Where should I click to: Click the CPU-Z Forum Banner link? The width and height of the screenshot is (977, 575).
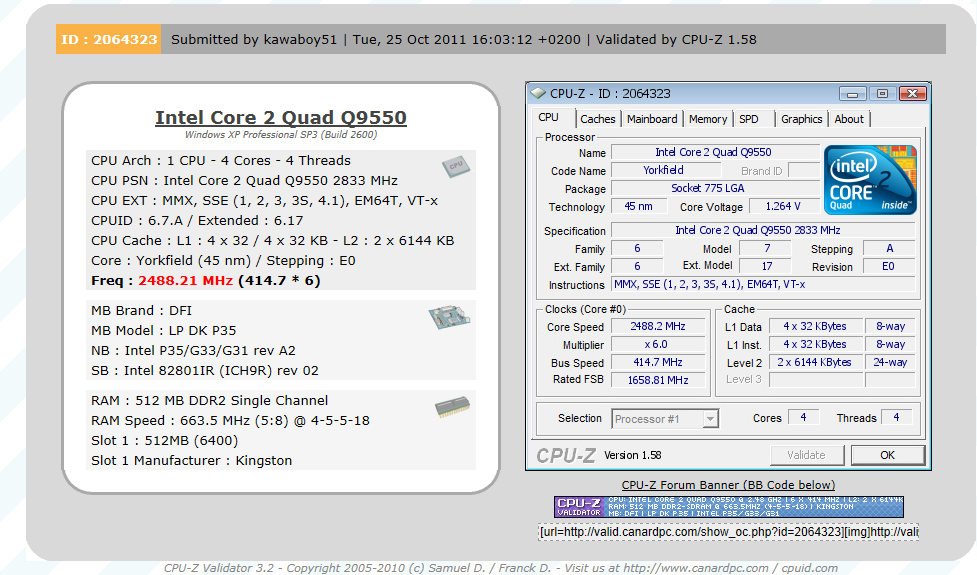coord(728,485)
